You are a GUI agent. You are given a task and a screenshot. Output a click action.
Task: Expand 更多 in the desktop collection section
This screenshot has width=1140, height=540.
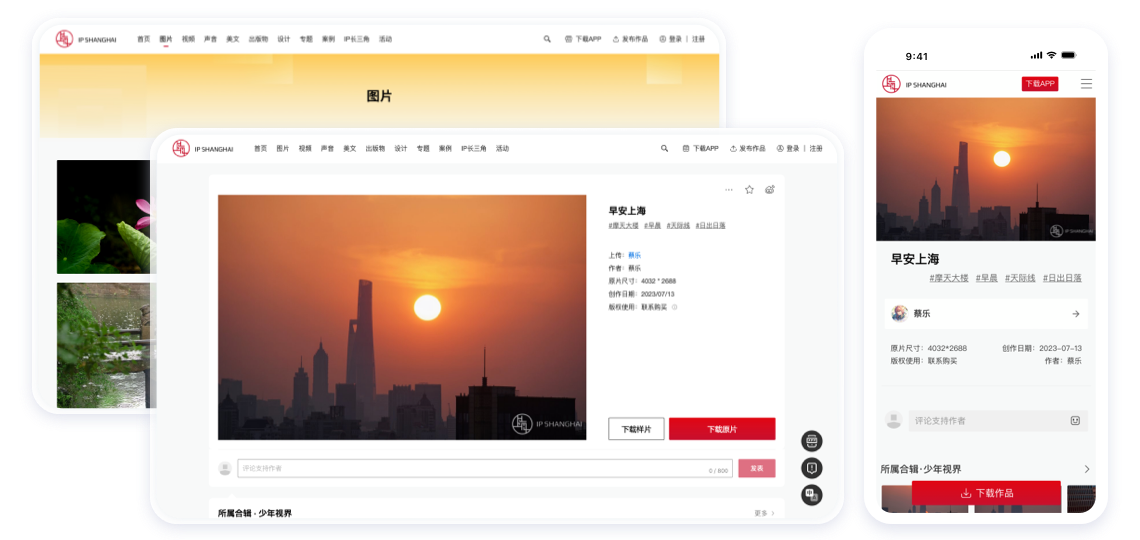click(x=764, y=513)
